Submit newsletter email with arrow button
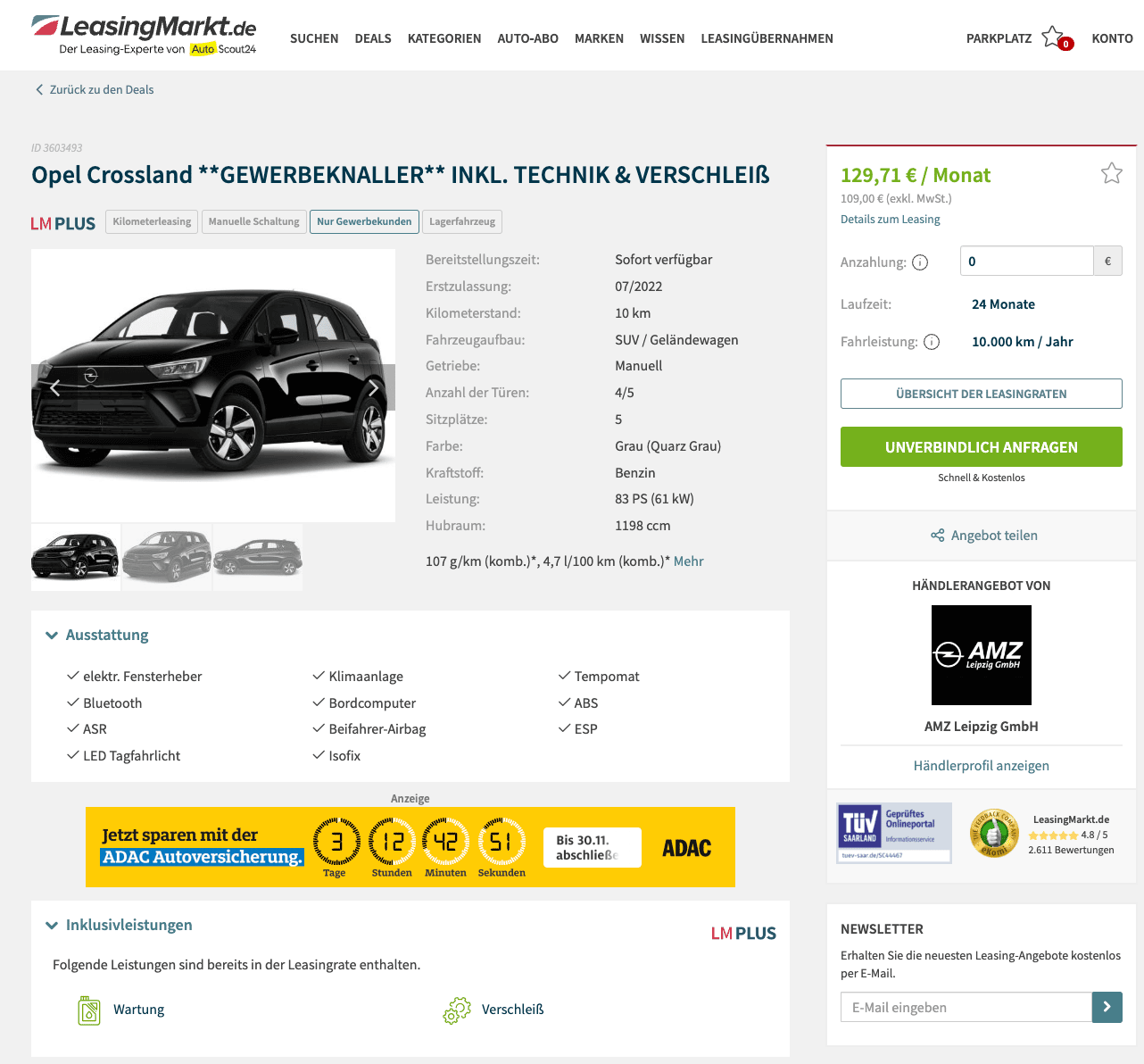This screenshot has width=1144, height=1064. [1107, 1007]
